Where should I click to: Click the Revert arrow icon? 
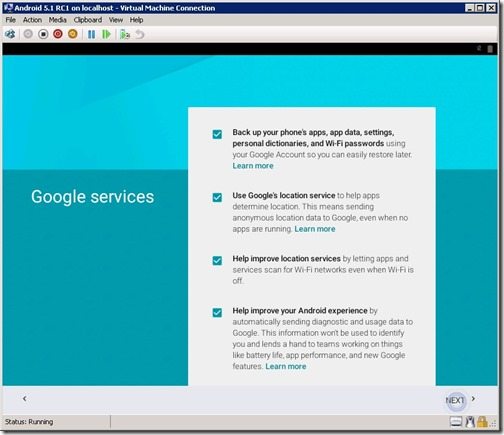tap(140, 34)
